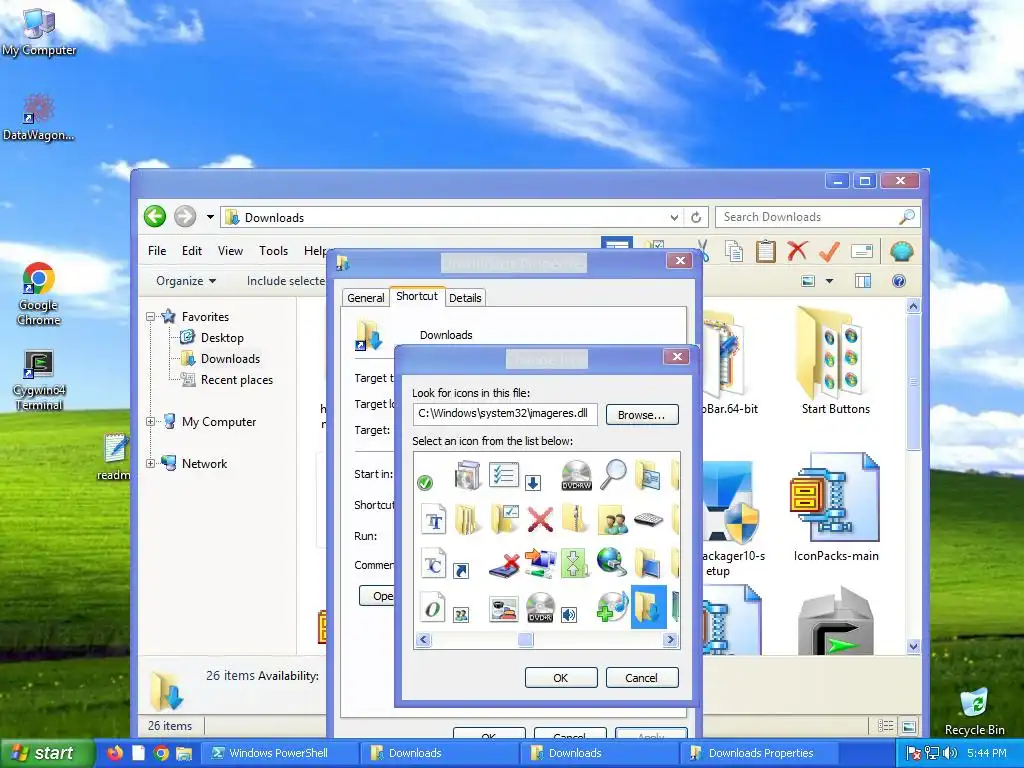Viewport: 1024px width, 768px height.
Task: Choose the italic O font file icon
Action: [x=434, y=607]
